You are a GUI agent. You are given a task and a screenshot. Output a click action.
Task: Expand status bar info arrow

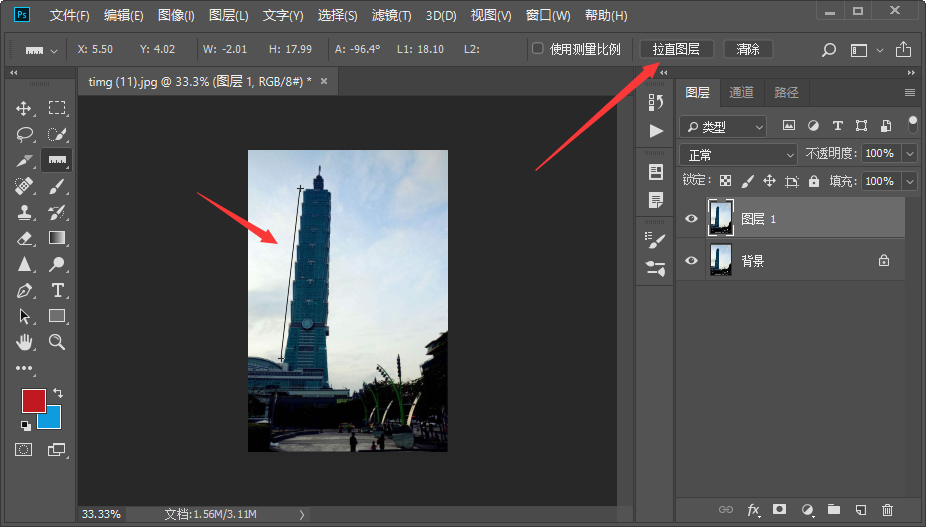[302, 515]
